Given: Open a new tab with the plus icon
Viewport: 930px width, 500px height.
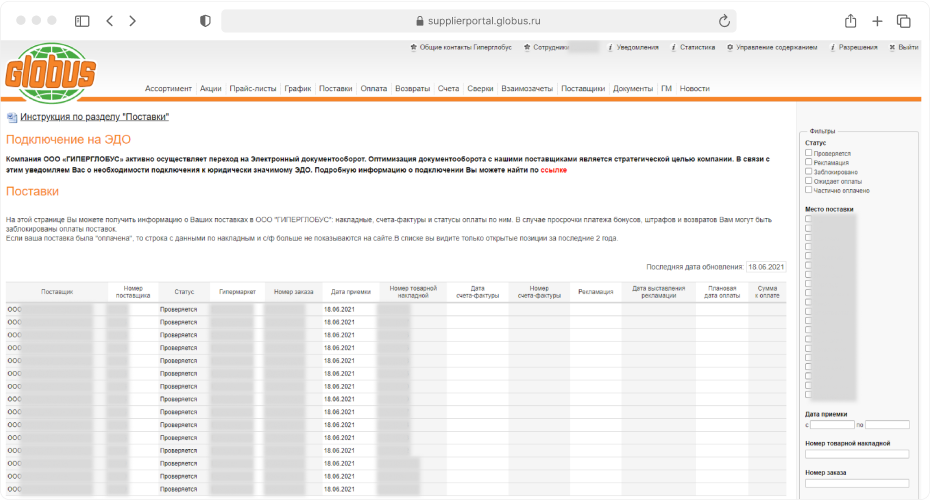Looking at the screenshot, I should pyautogui.click(x=877, y=21).
